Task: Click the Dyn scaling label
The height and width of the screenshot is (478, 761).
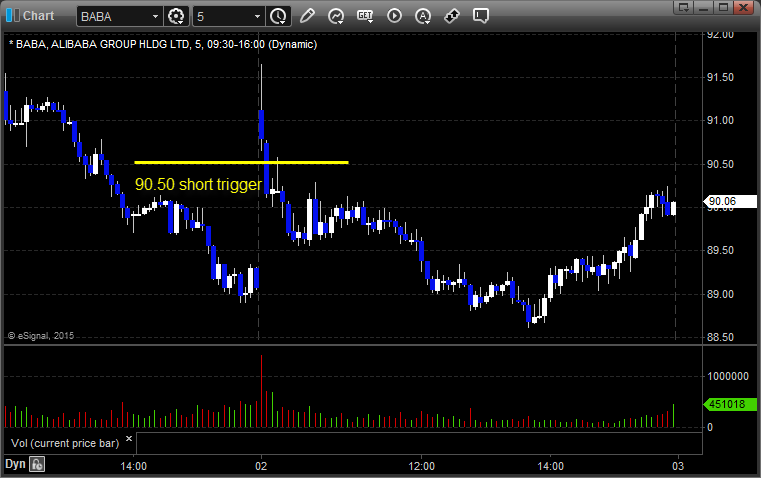Action: [x=15, y=464]
